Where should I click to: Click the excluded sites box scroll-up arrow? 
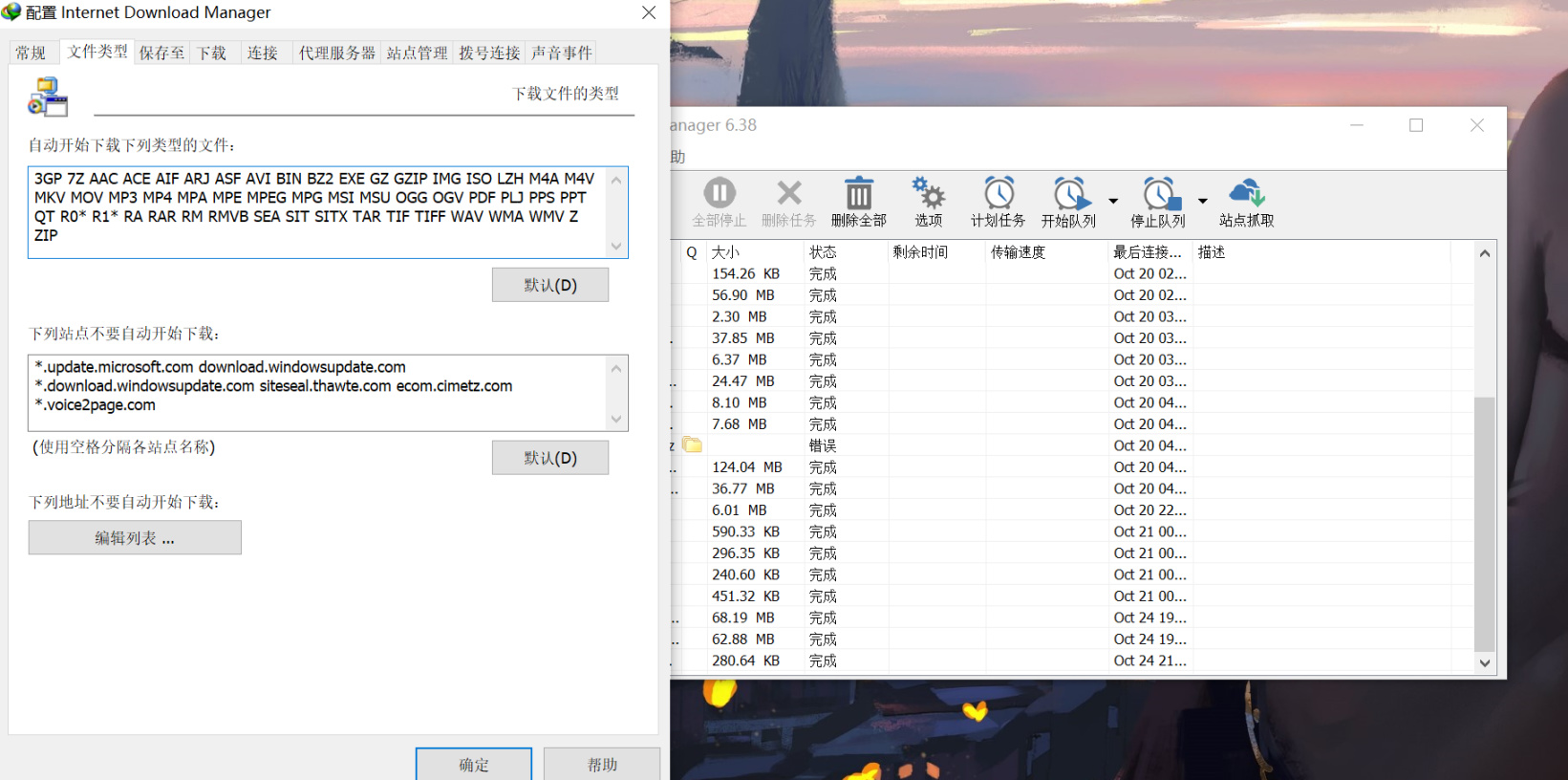[616, 368]
